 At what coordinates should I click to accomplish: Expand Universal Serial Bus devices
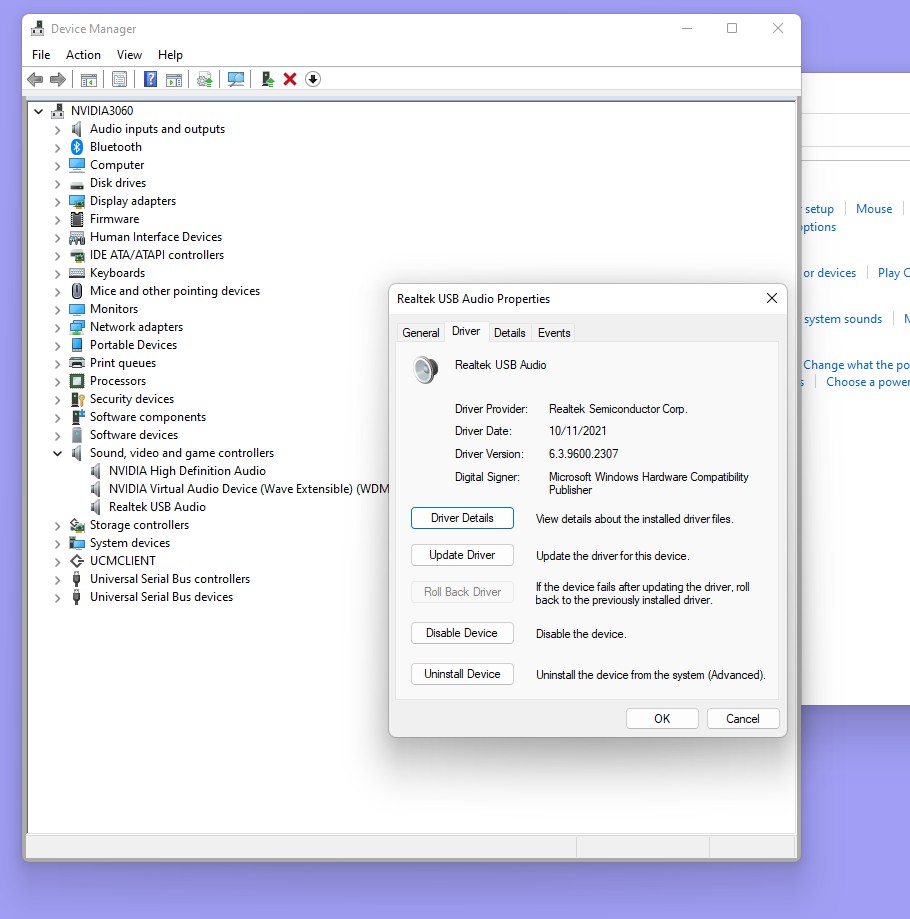point(57,598)
